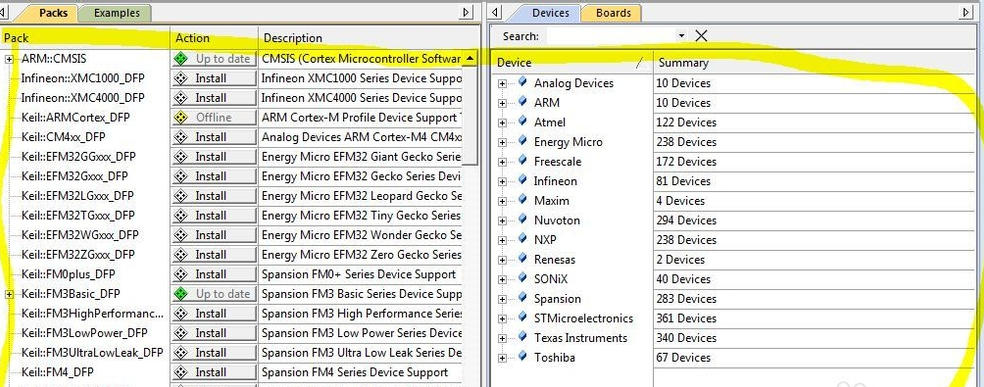Screen dimensions: 984x387
Task: Clear the search with the X icon
Action: point(702,36)
